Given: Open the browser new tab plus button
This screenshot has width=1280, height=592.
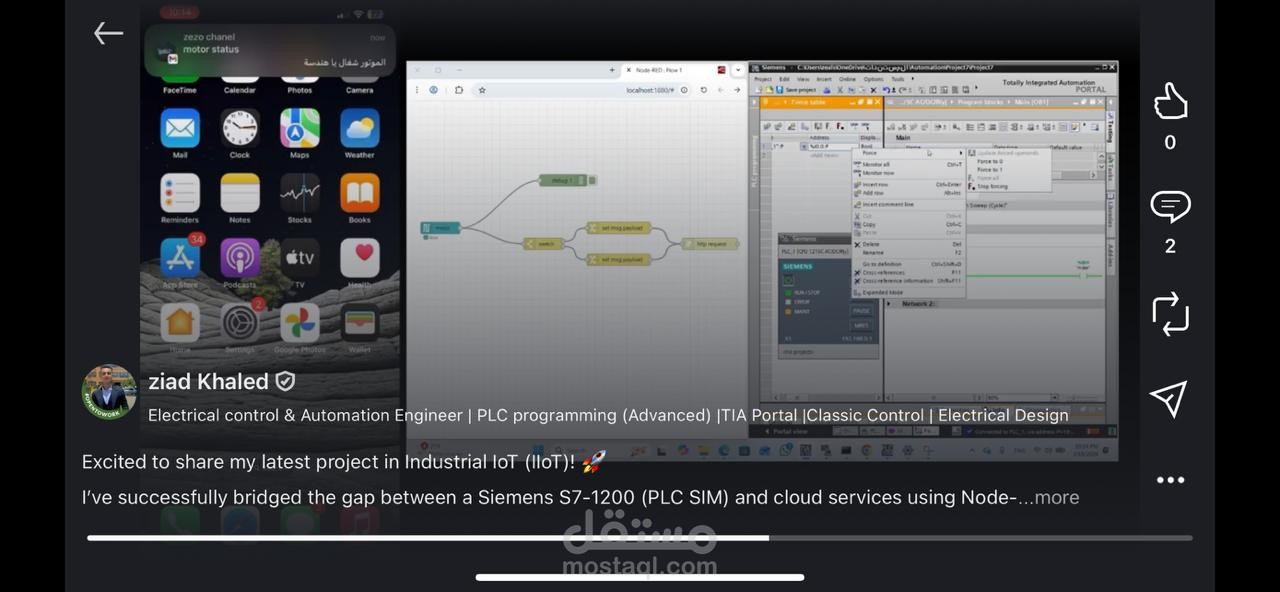Looking at the screenshot, I should pyautogui.click(x=612, y=70).
